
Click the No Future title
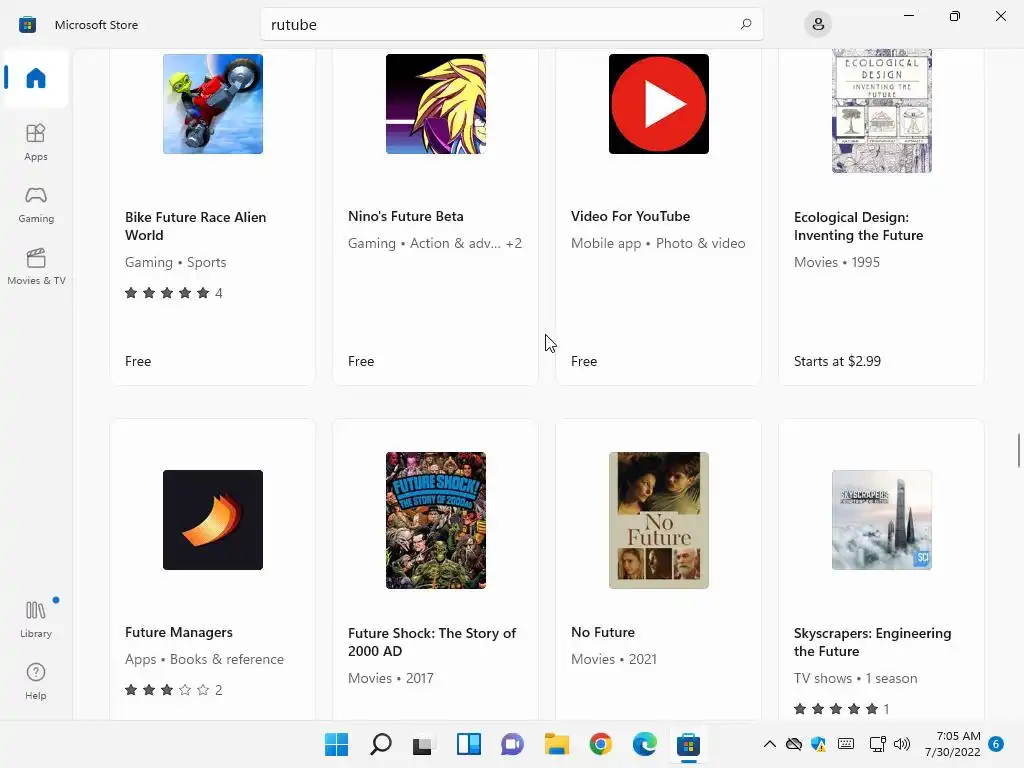pyautogui.click(x=602, y=632)
